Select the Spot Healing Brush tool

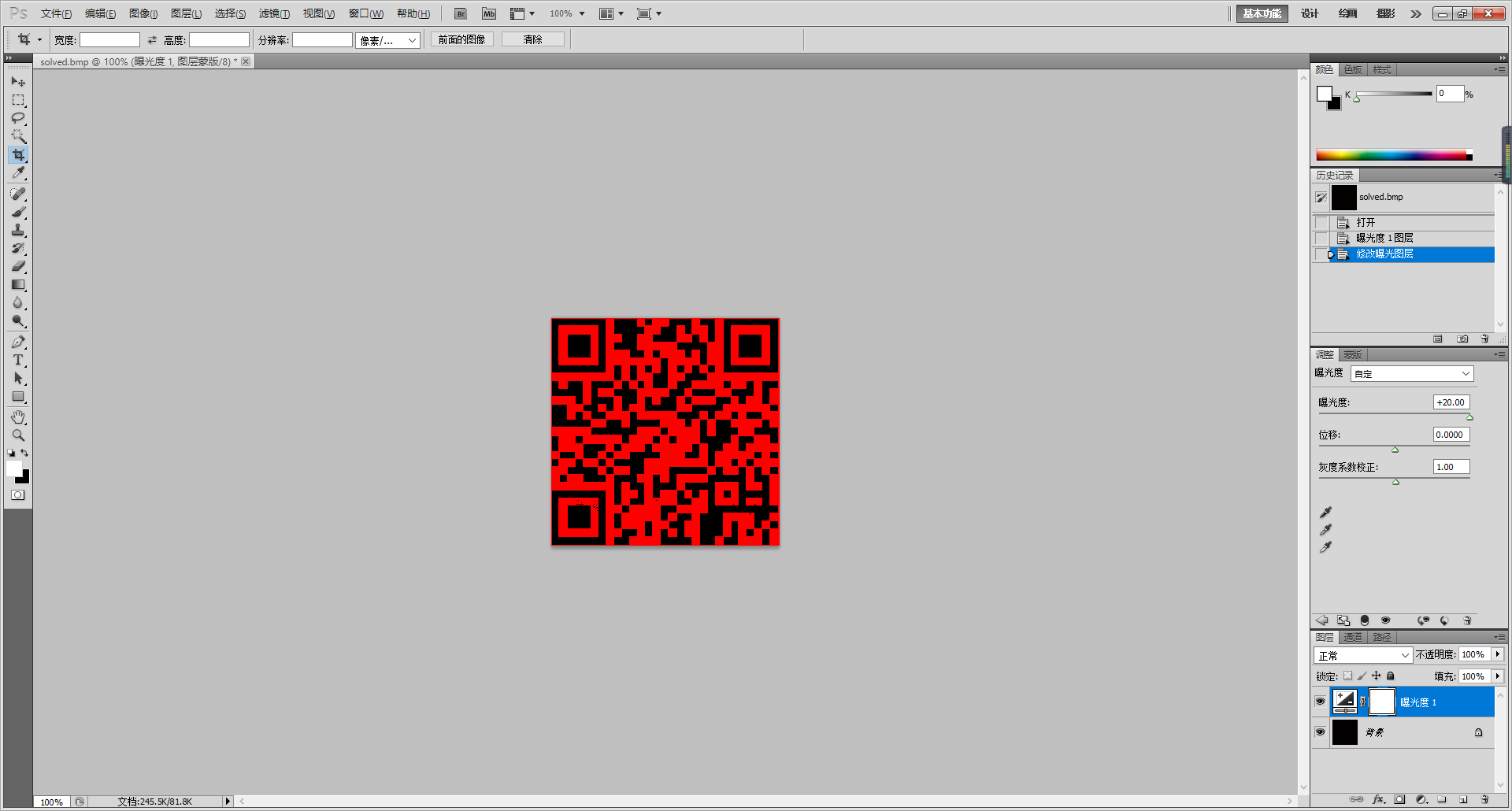(x=18, y=194)
